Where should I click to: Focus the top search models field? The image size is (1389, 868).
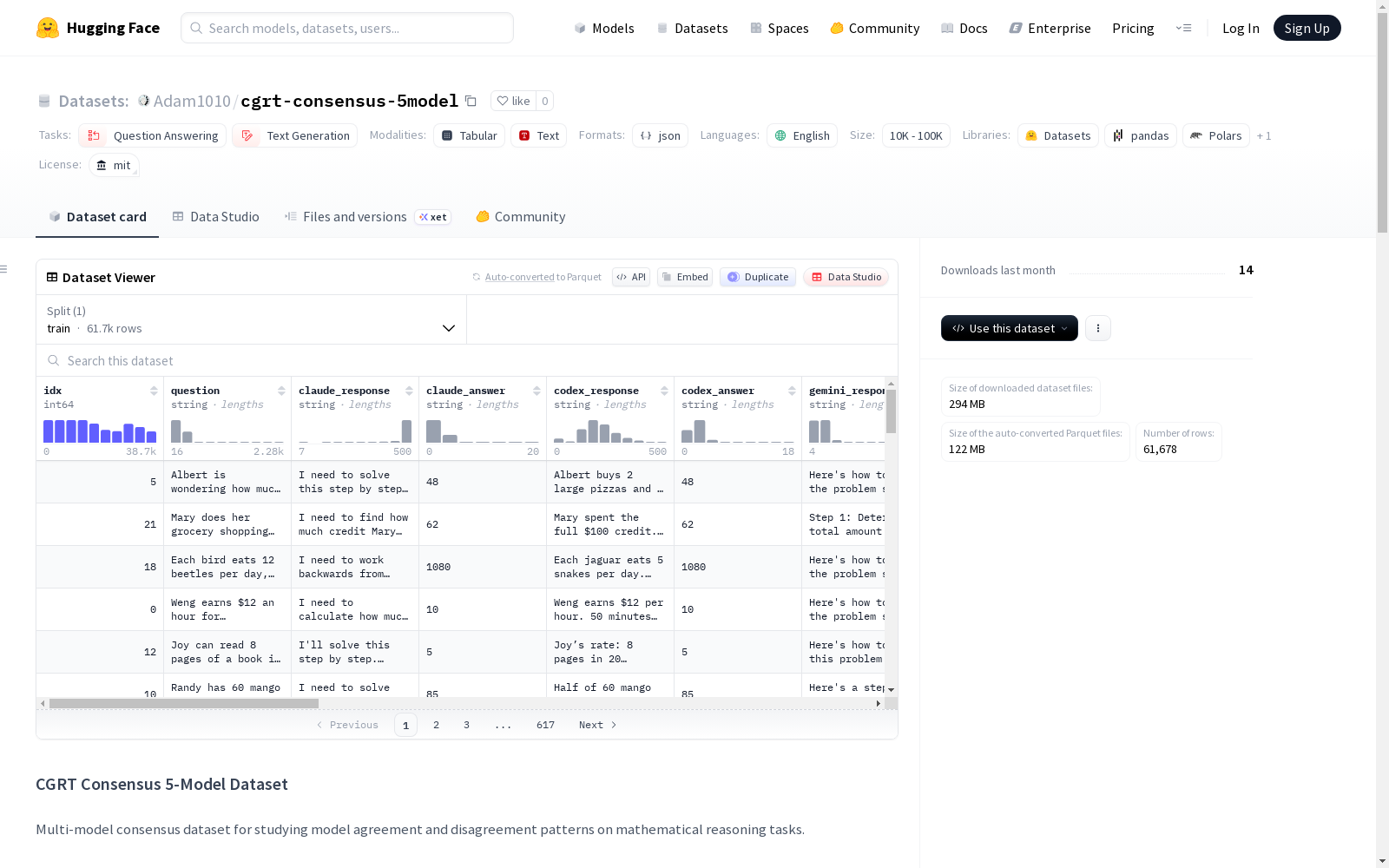347,28
